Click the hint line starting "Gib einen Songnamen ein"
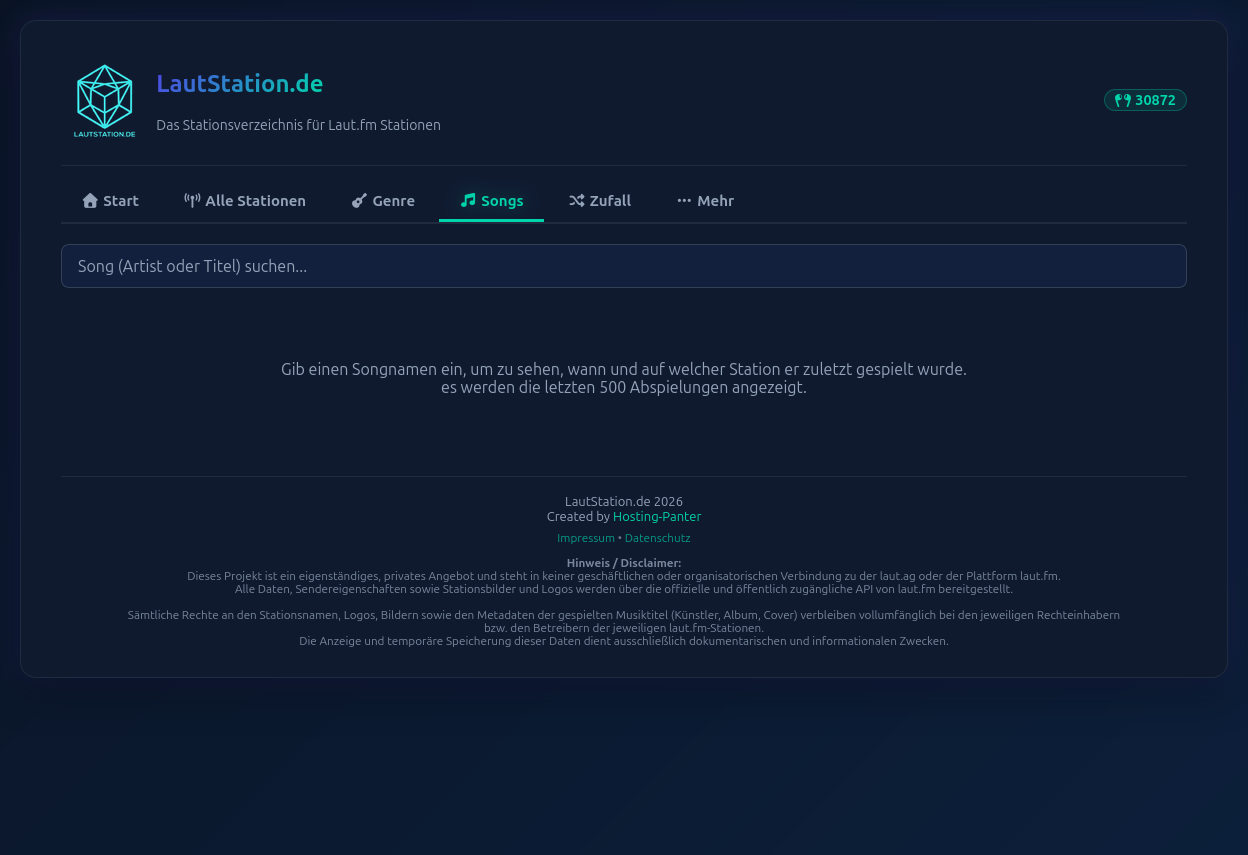This screenshot has height=855, width=1248. click(624, 369)
